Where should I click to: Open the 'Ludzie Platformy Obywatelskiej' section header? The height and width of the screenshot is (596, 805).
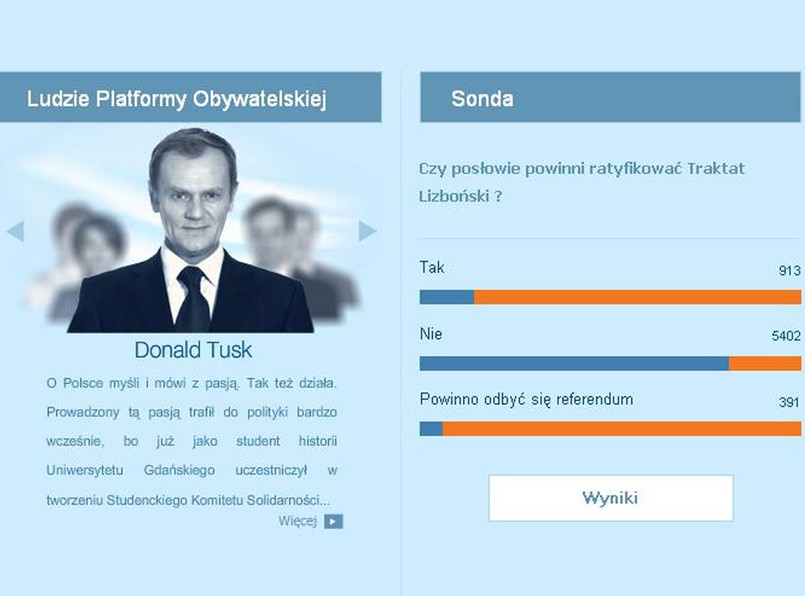[193, 97]
